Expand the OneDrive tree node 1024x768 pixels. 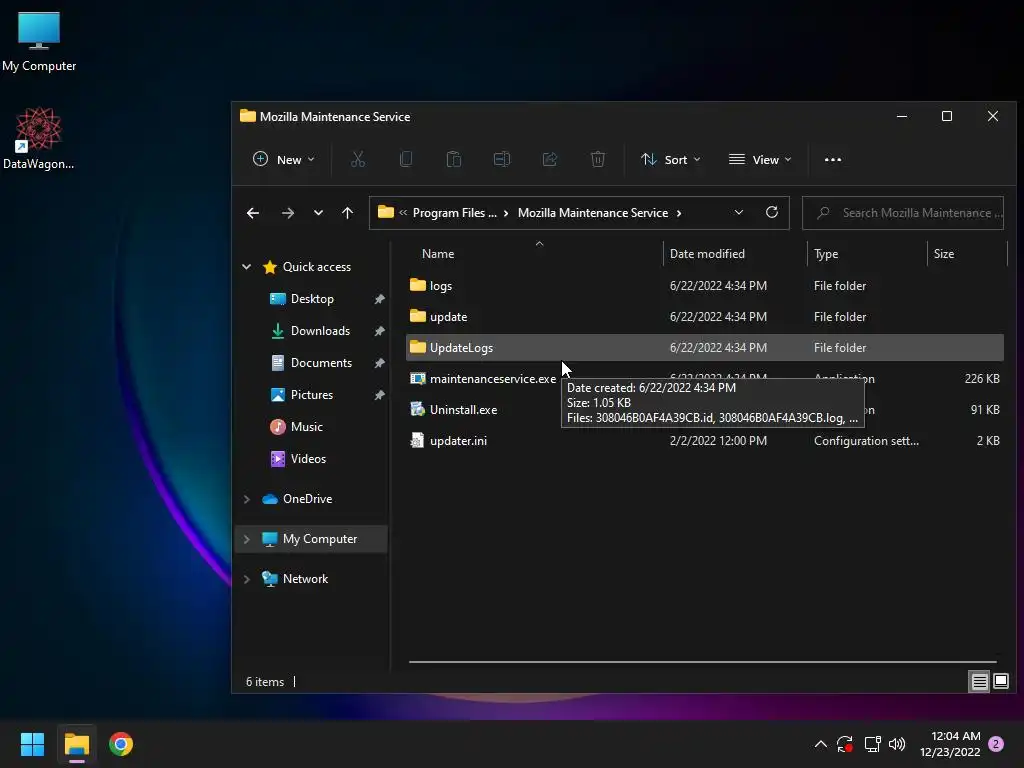click(x=247, y=499)
